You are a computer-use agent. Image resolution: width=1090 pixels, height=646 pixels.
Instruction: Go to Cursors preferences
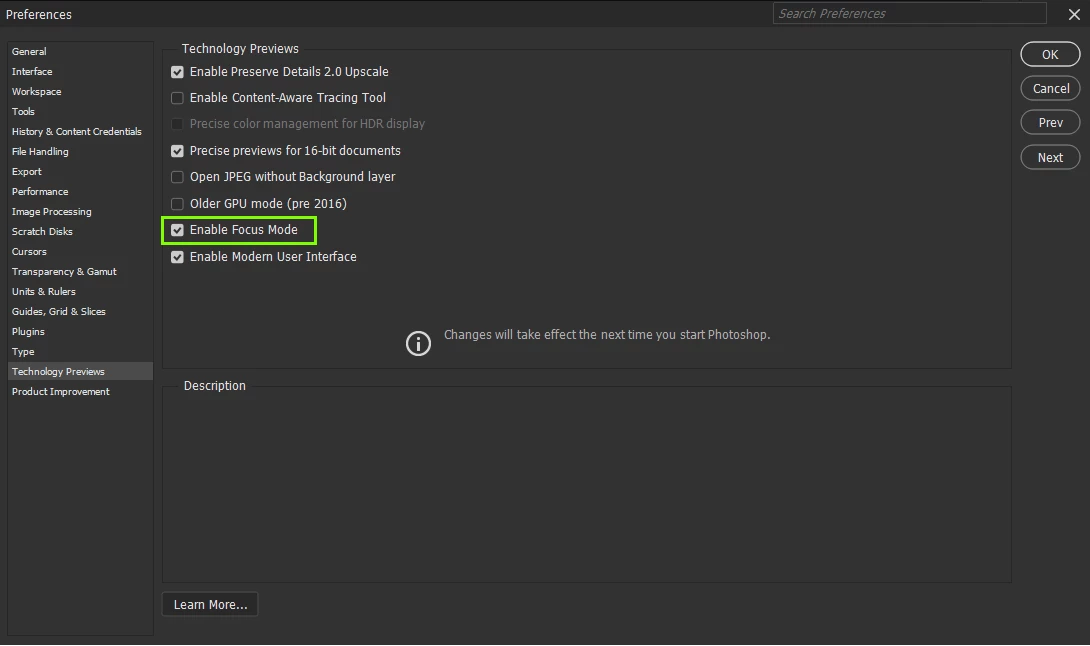coord(29,252)
